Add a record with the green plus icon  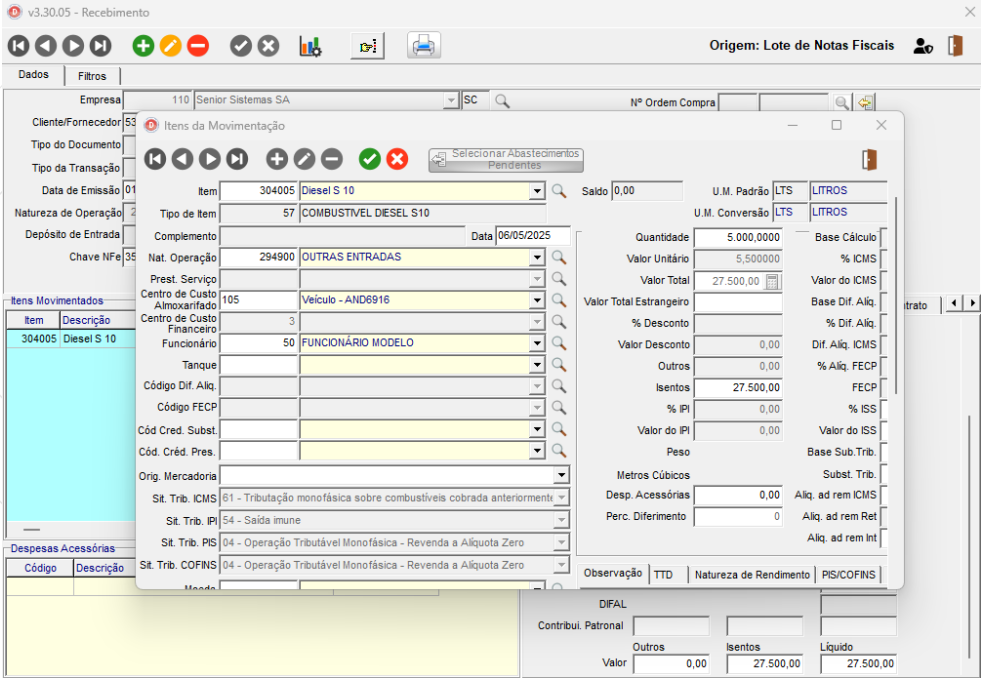pos(144,46)
